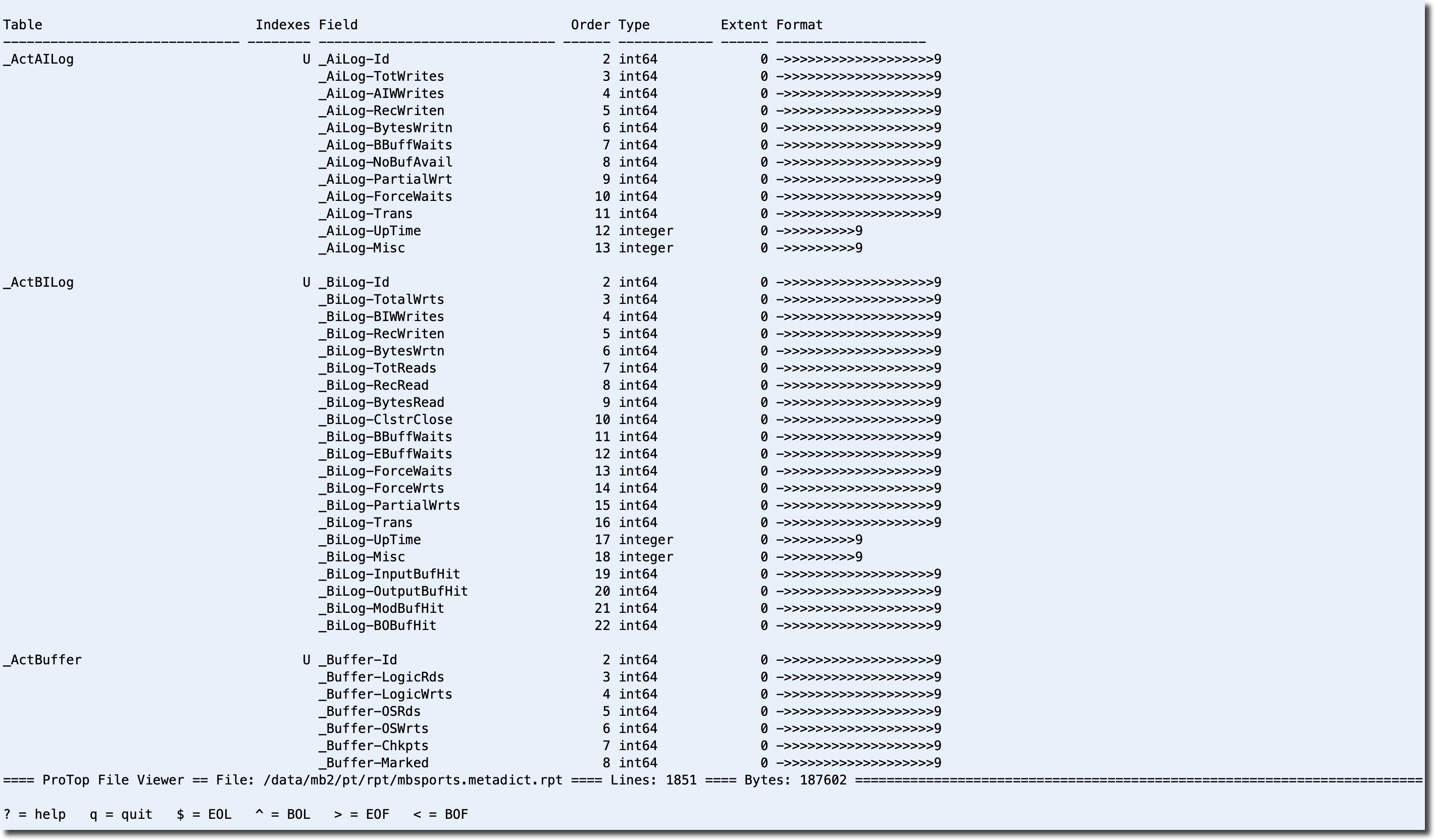Screen dimensions: 1435x840
Task: Click the _Buffer-Marked field row
Action: pyautogui.click(x=374, y=763)
